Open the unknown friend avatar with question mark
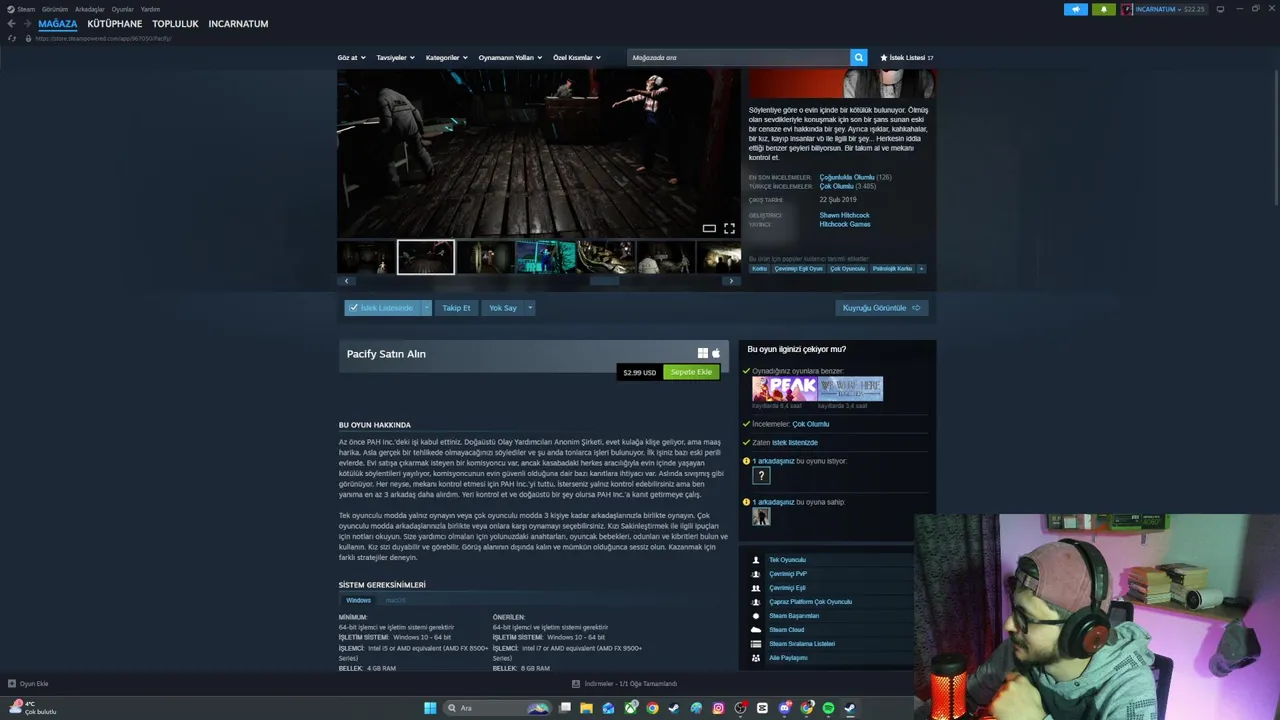Screen dimensions: 1280x720 click(x=761, y=476)
